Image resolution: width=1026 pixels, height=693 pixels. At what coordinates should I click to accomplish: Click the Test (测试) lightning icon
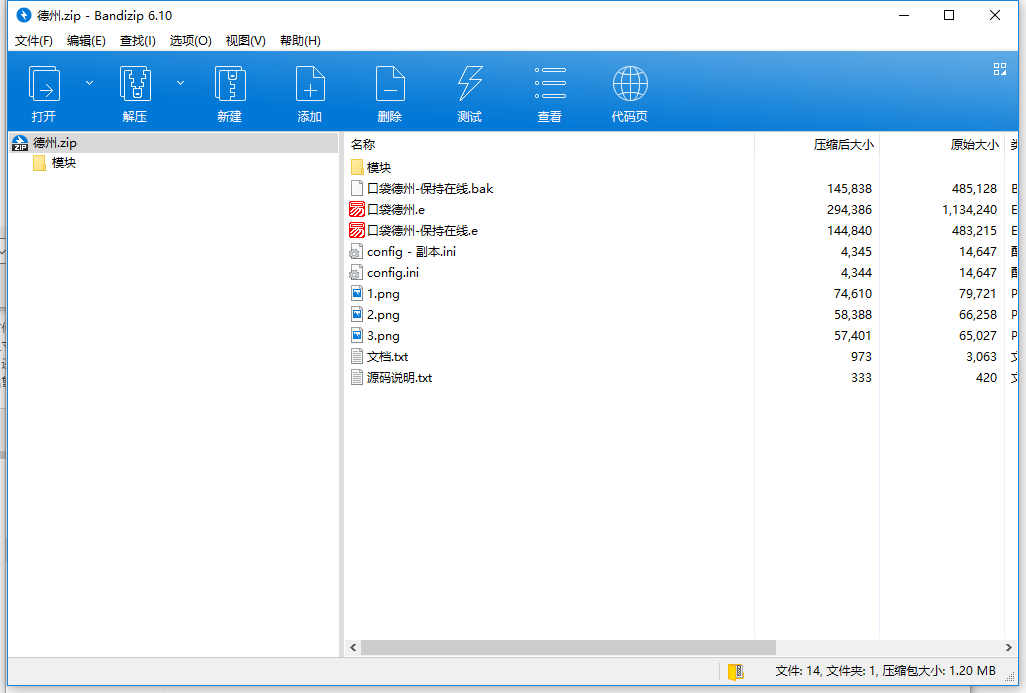tap(470, 84)
